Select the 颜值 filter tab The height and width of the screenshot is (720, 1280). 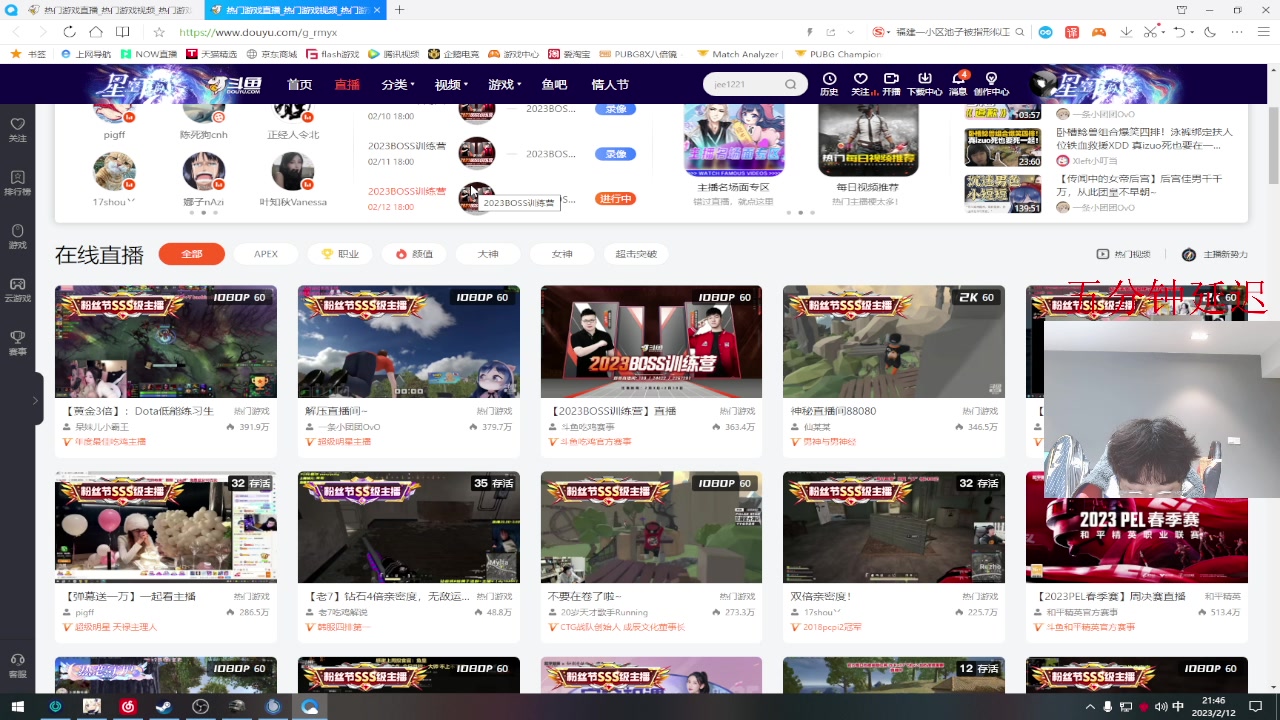coord(414,254)
